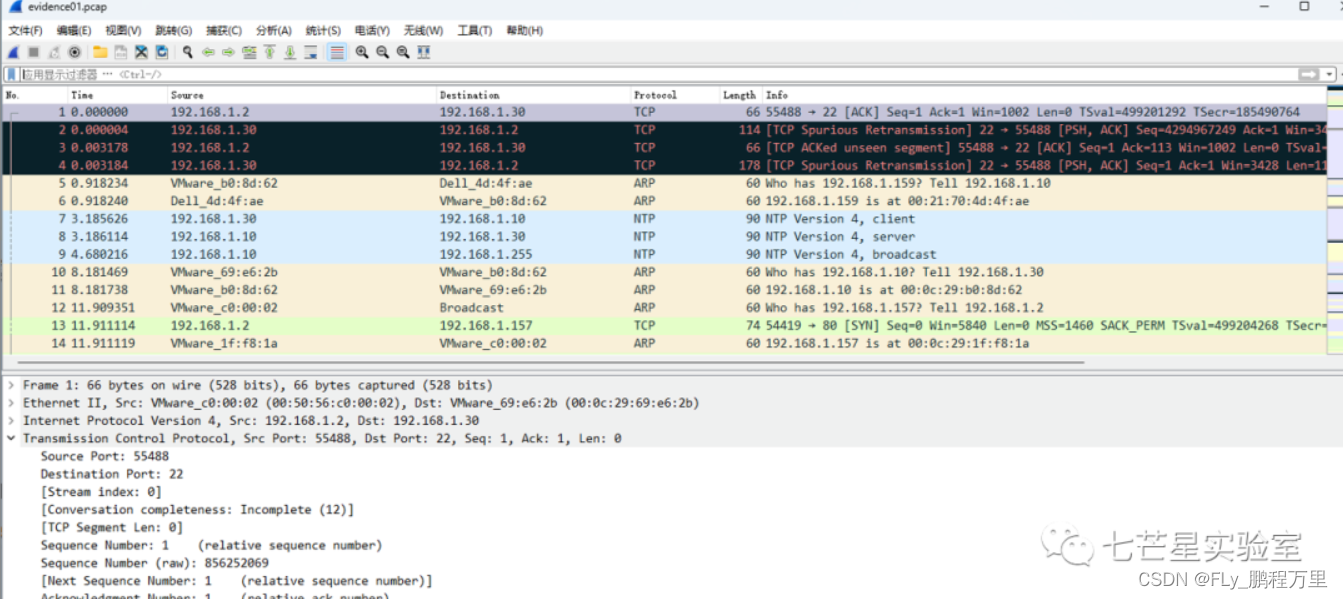Reset zoom to normal size icon

pyautogui.click(x=403, y=52)
